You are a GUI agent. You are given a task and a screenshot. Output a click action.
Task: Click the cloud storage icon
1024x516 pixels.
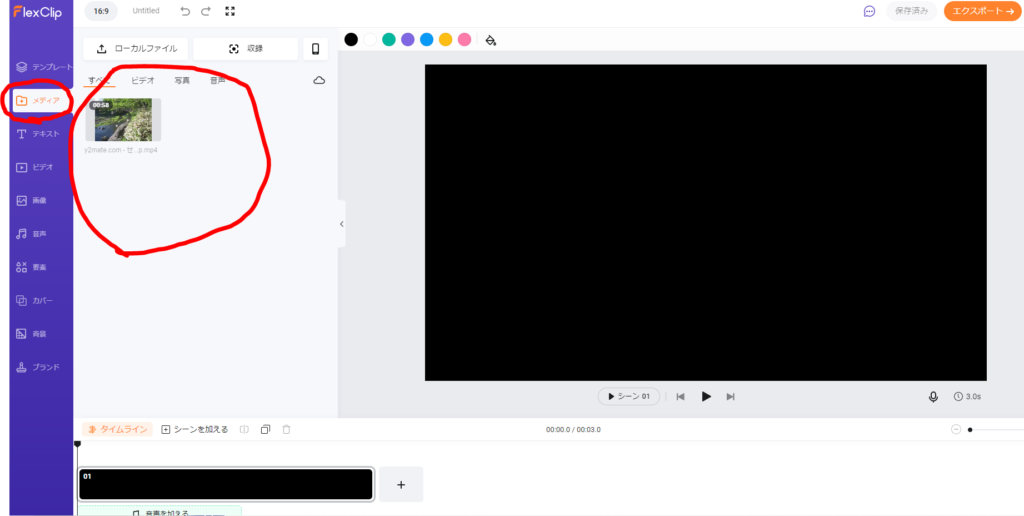coord(319,80)
